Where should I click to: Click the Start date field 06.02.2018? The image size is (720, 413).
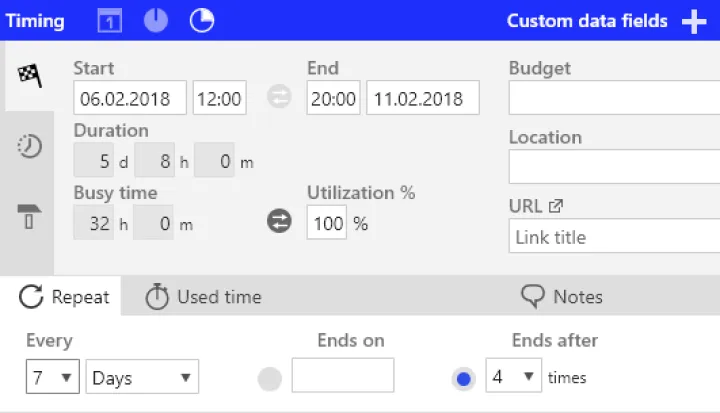(x=130, y=98)
